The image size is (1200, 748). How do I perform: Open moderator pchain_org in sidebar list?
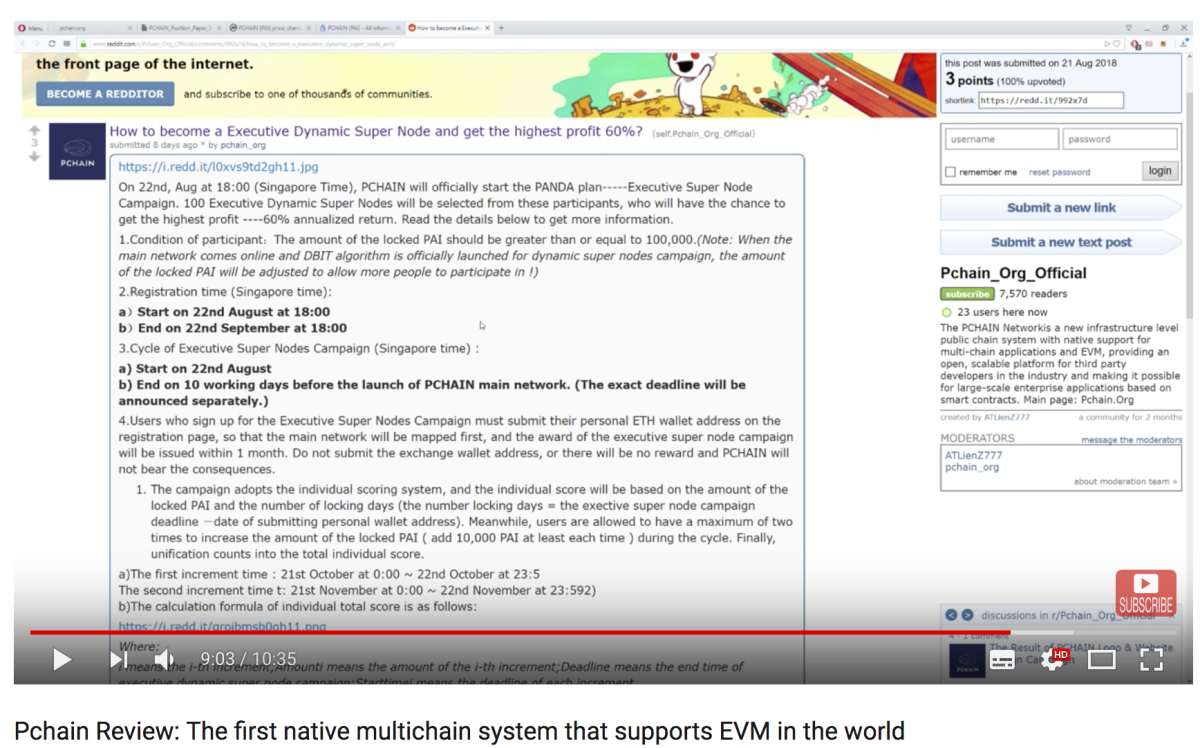click(972, 467)
